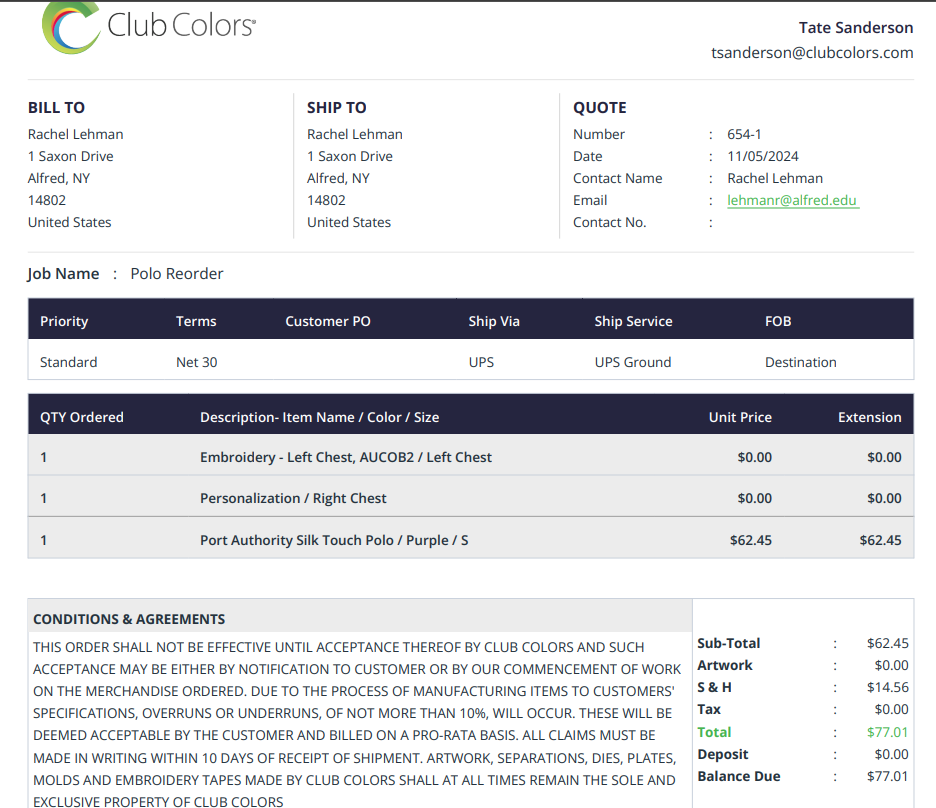936x808 pixels.
Task: Click the Terms column header
Action: (x=196, y=321)
